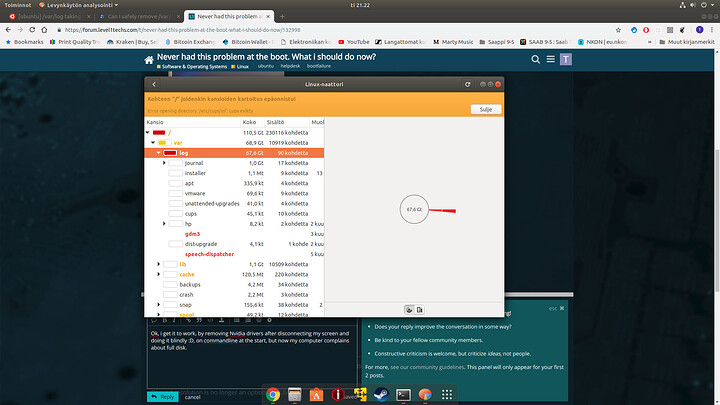
Task: Open the YouTube bookmark
Action: point(354,42)
